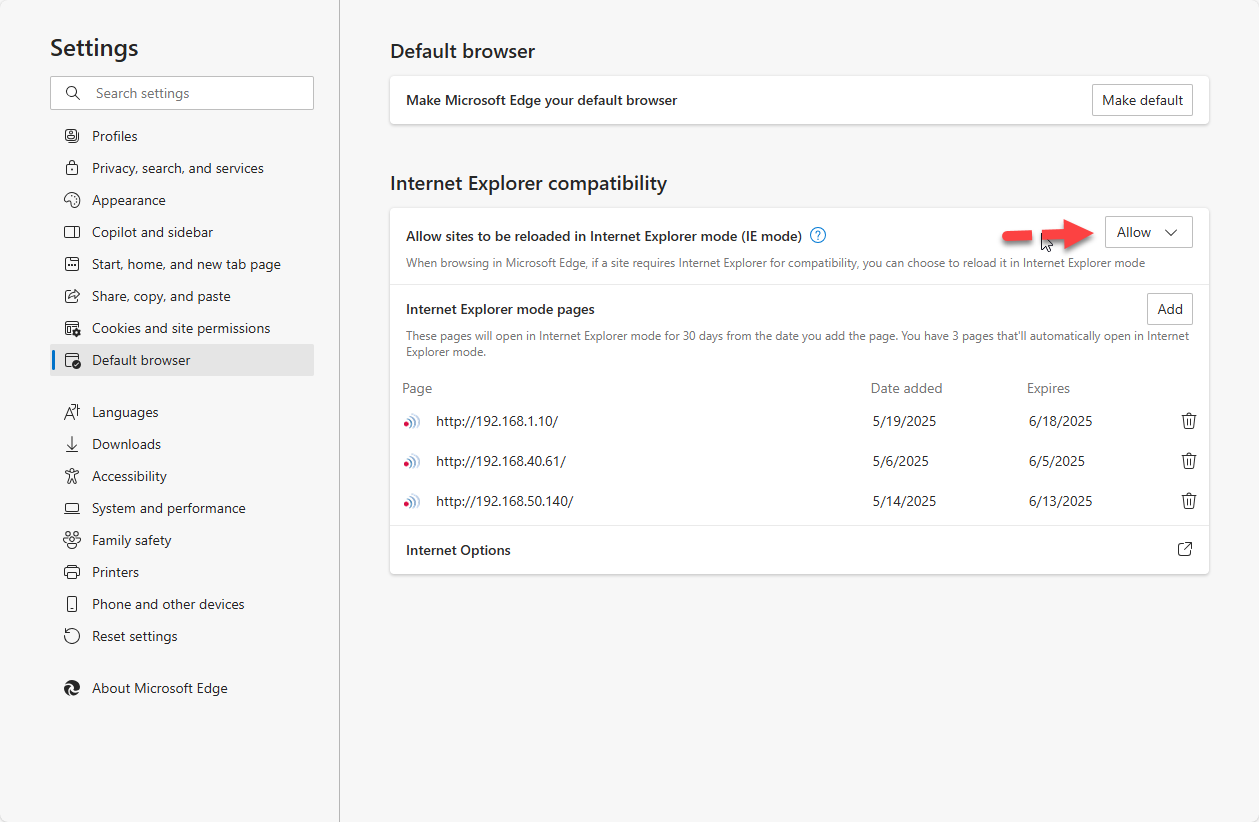This screenshot has height=822, width=1259.
Task: Click the Downloads arrow icon
Action: tap(72, 444)
